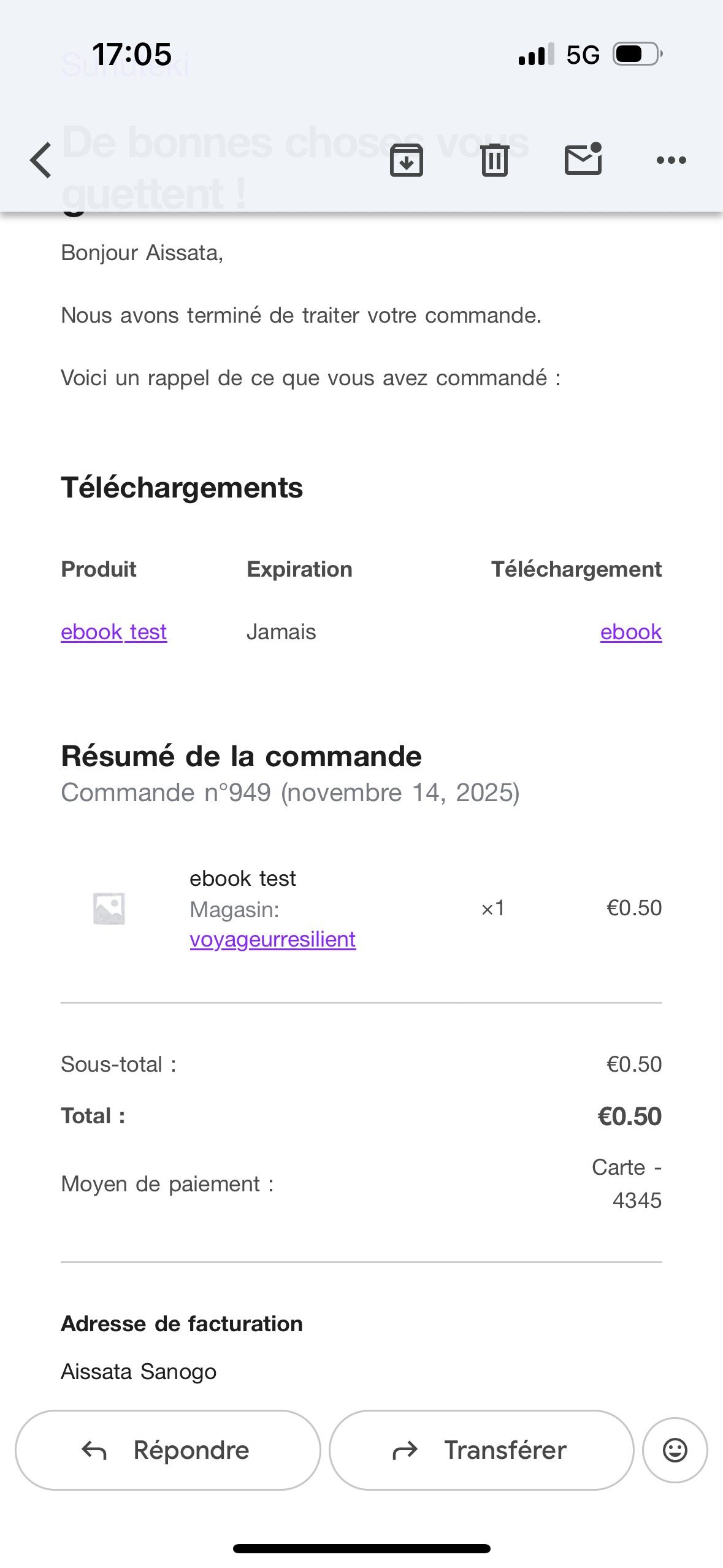Tap the ebook test product thumbnail
Image resolution: width=723 pixels, height=1568 pixels.
(x=109, y=909)
